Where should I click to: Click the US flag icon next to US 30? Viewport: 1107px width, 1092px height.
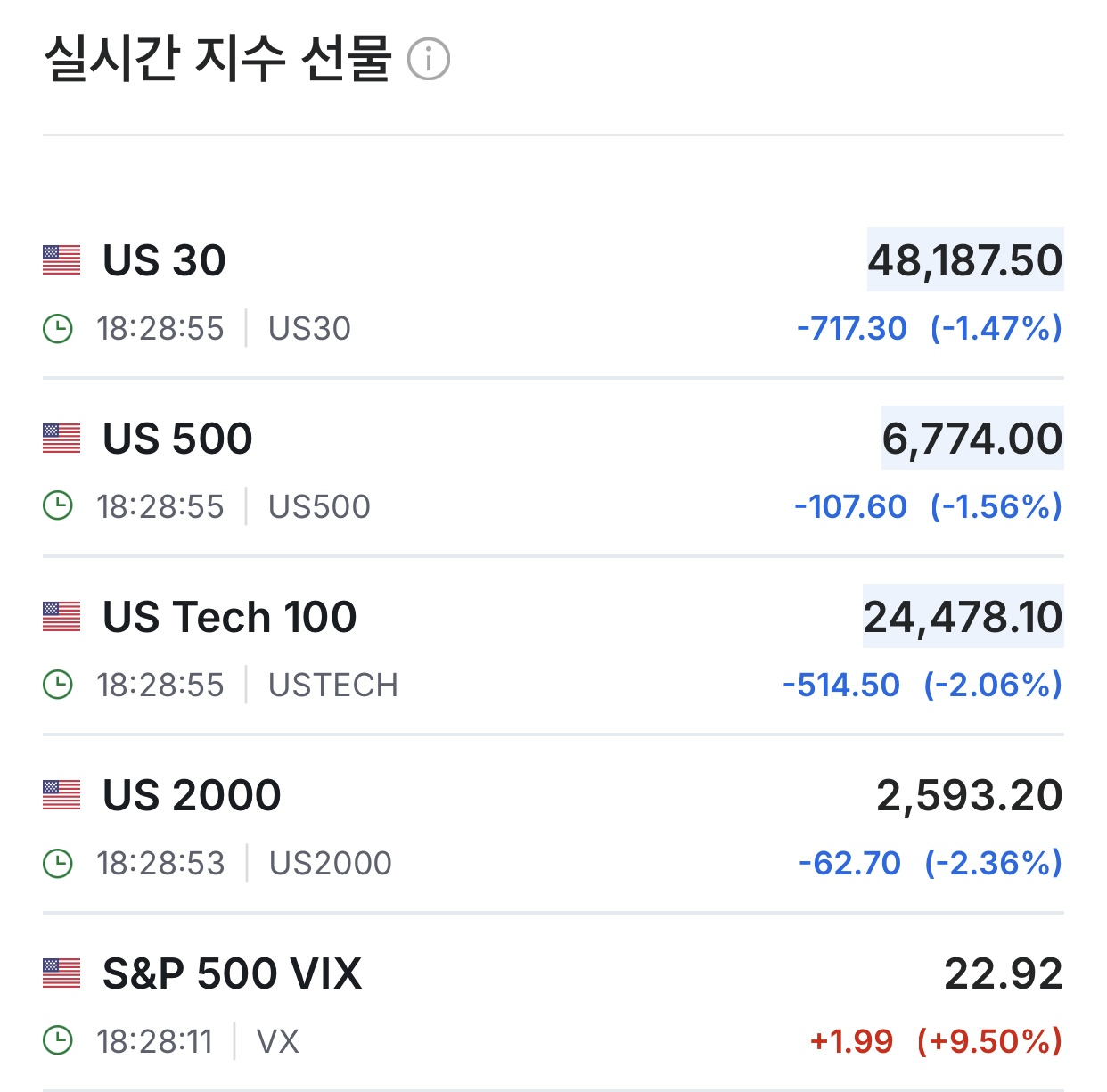61,260
